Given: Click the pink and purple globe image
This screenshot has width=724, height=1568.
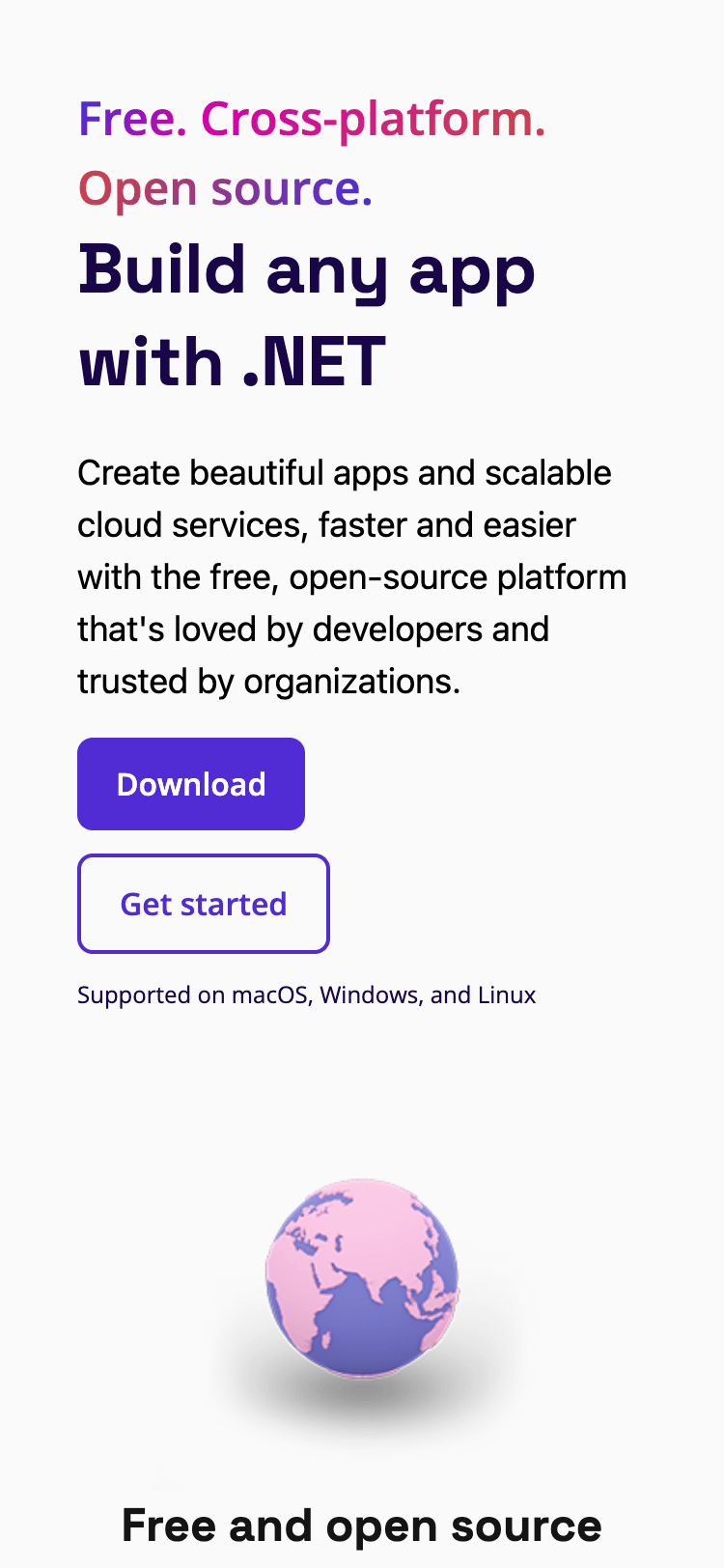Looking at the screenshot, I should coord(362,1276).
